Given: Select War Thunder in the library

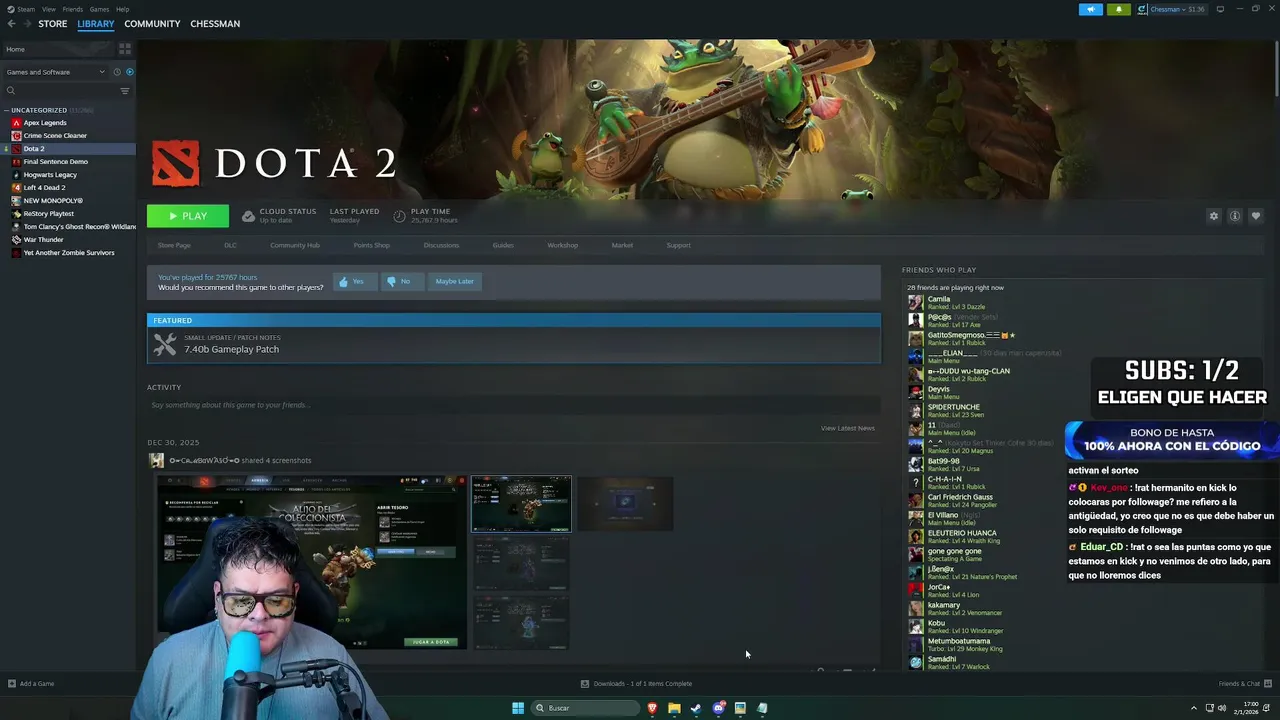Looking at the screenshot, I should 43,240.
